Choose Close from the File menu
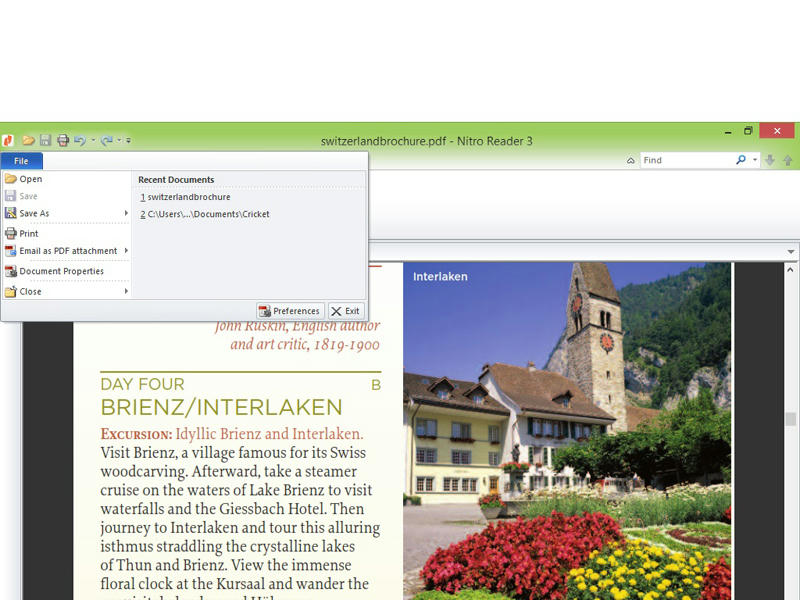Screen dimensions: 800x600 [66, 292]
